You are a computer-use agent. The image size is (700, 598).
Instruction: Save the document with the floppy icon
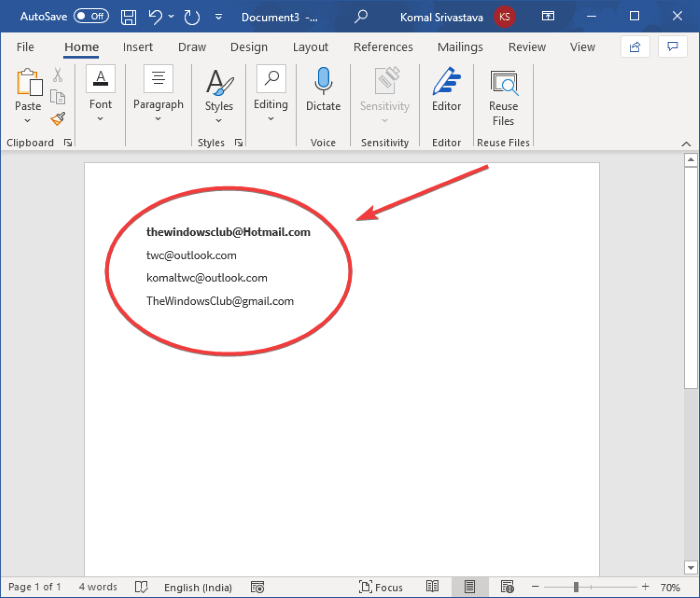(129, 17)
